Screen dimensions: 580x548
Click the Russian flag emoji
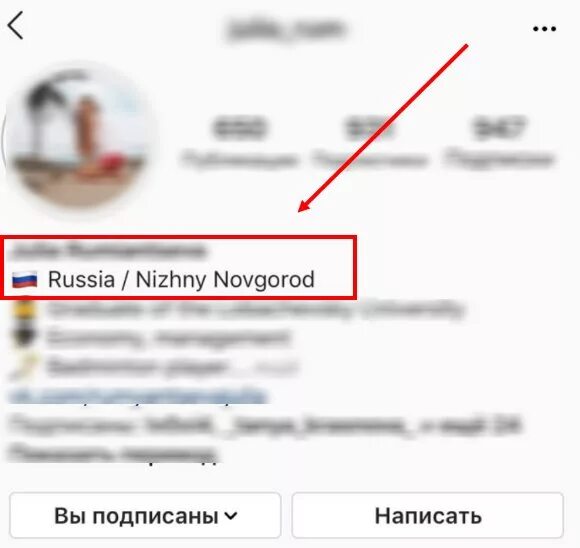coord(24,279)
